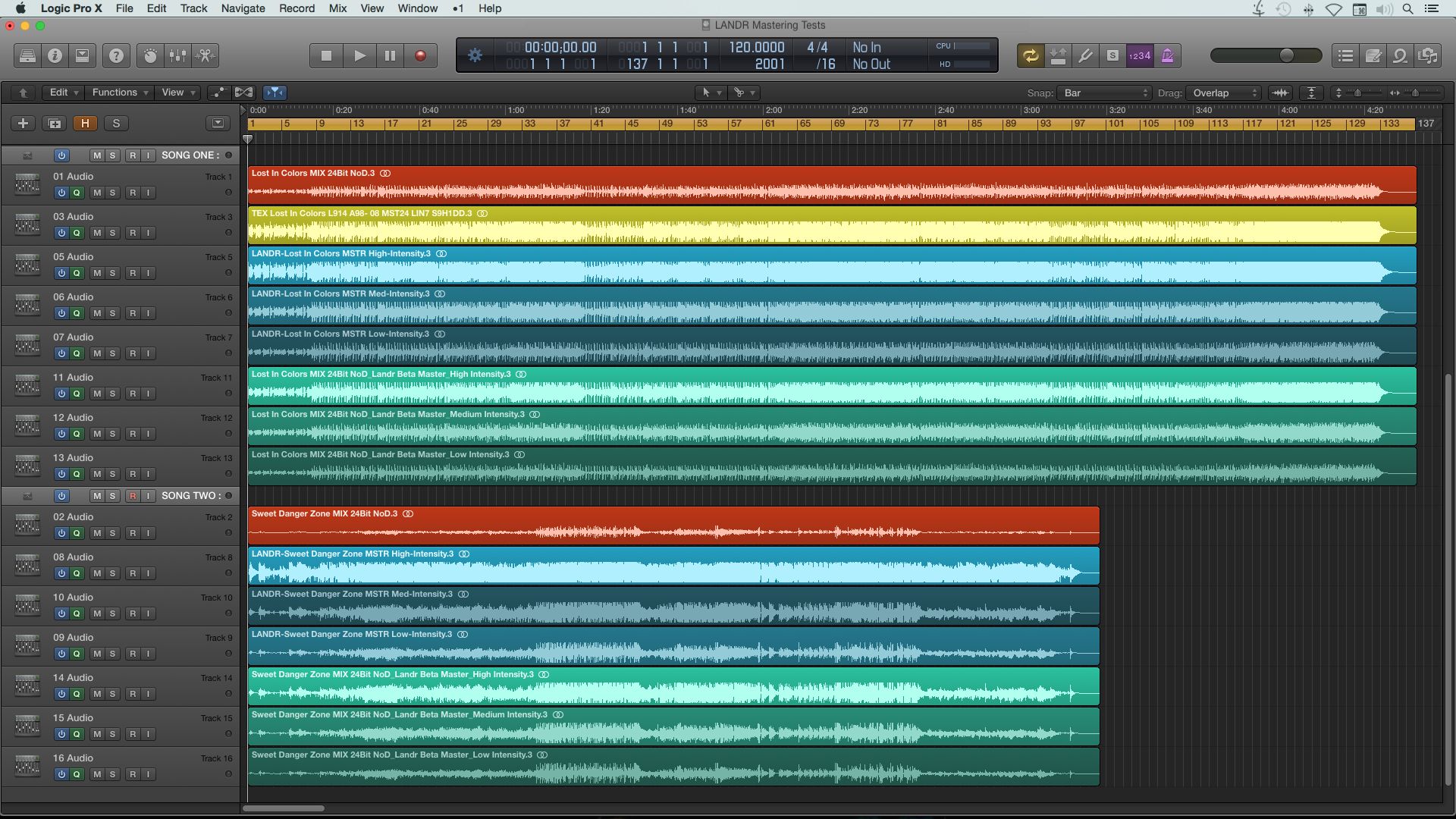Click the vertical auto zoom button
Viewport: 1456px width, 819px height.
[x=1311, y=93]
